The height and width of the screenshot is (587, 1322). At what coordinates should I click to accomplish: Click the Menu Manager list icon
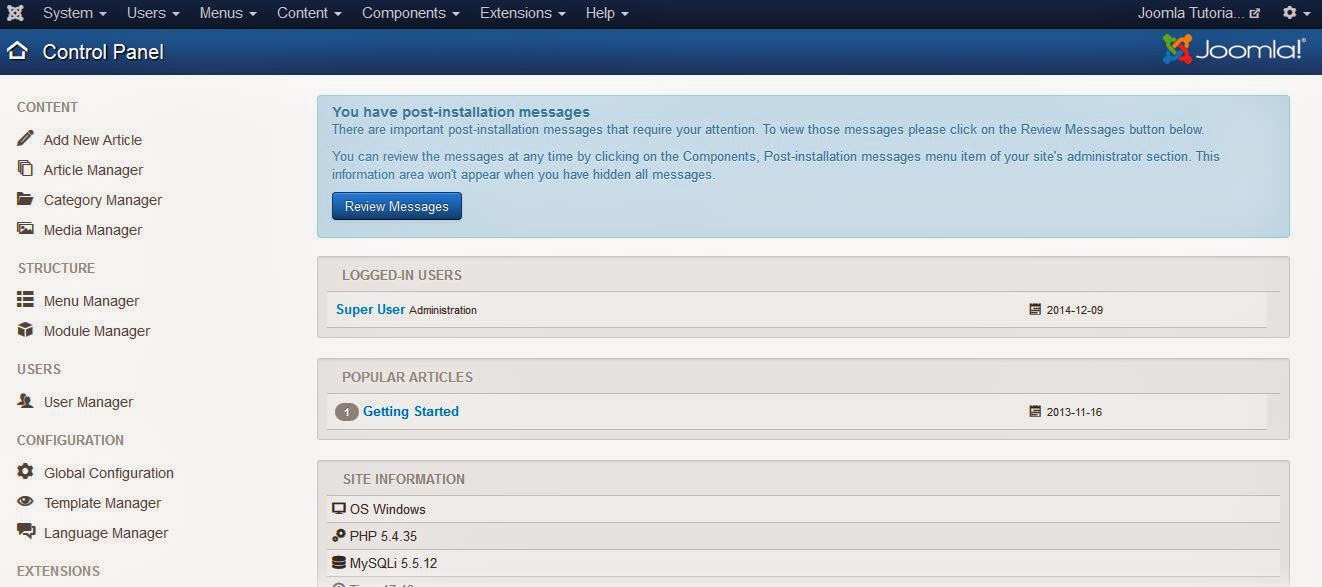coord(25,300)
